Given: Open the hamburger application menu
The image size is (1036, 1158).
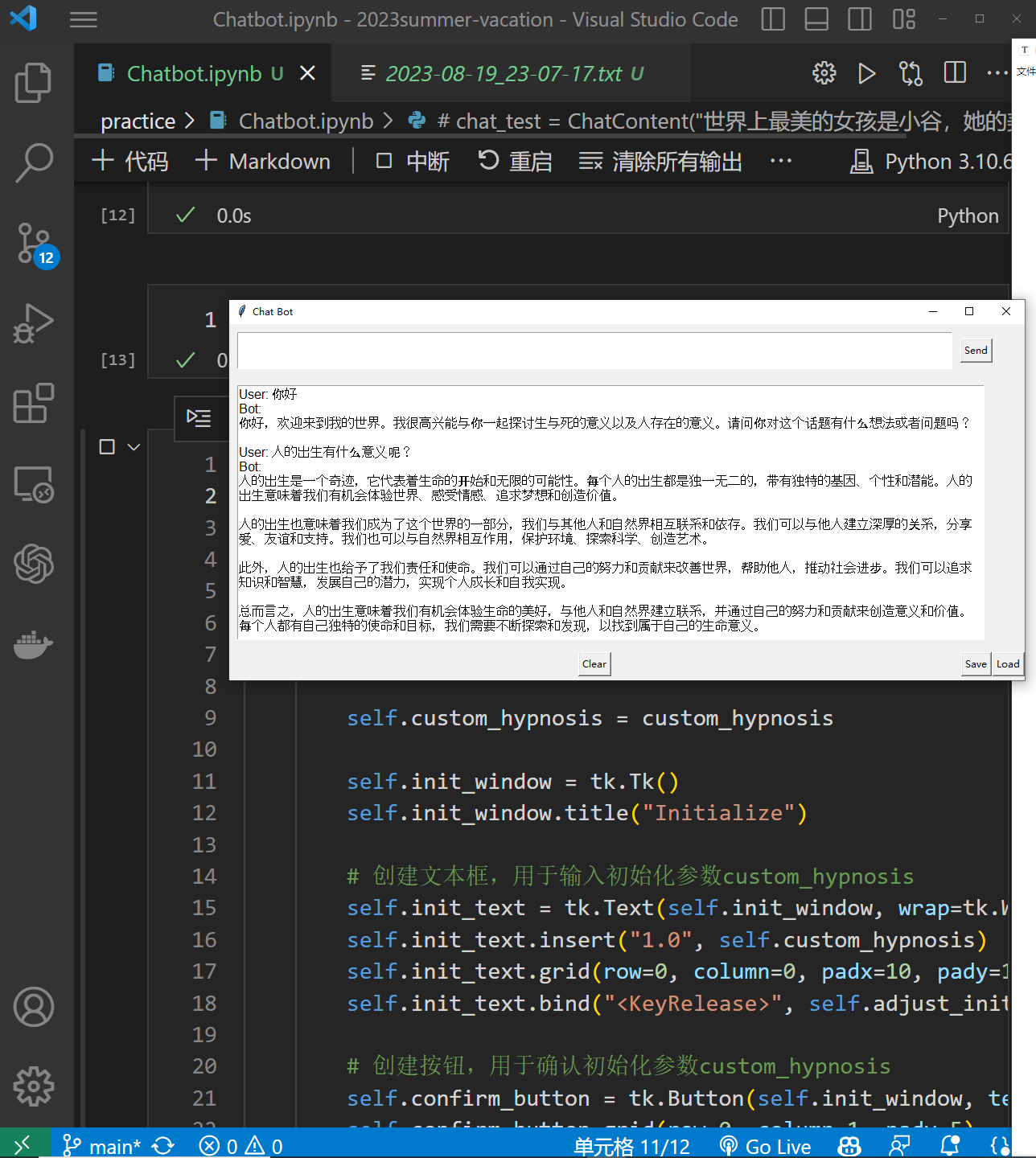Looking at the screenshot, I should pos(84,19).
